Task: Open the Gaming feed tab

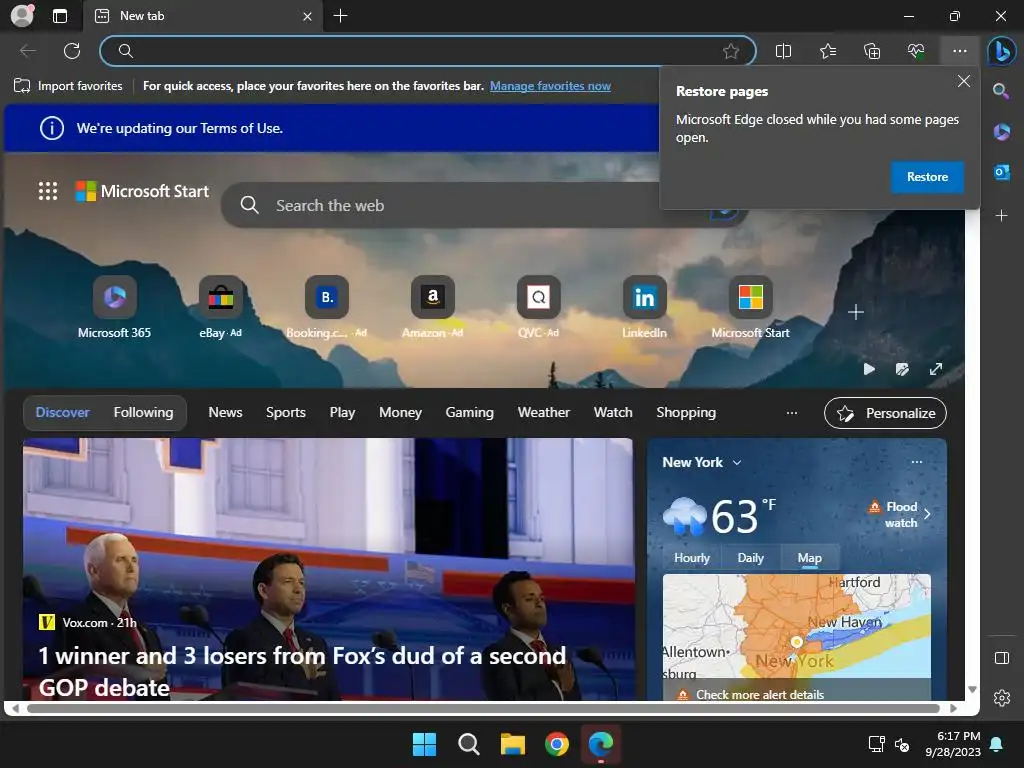Action: point(470,412)
